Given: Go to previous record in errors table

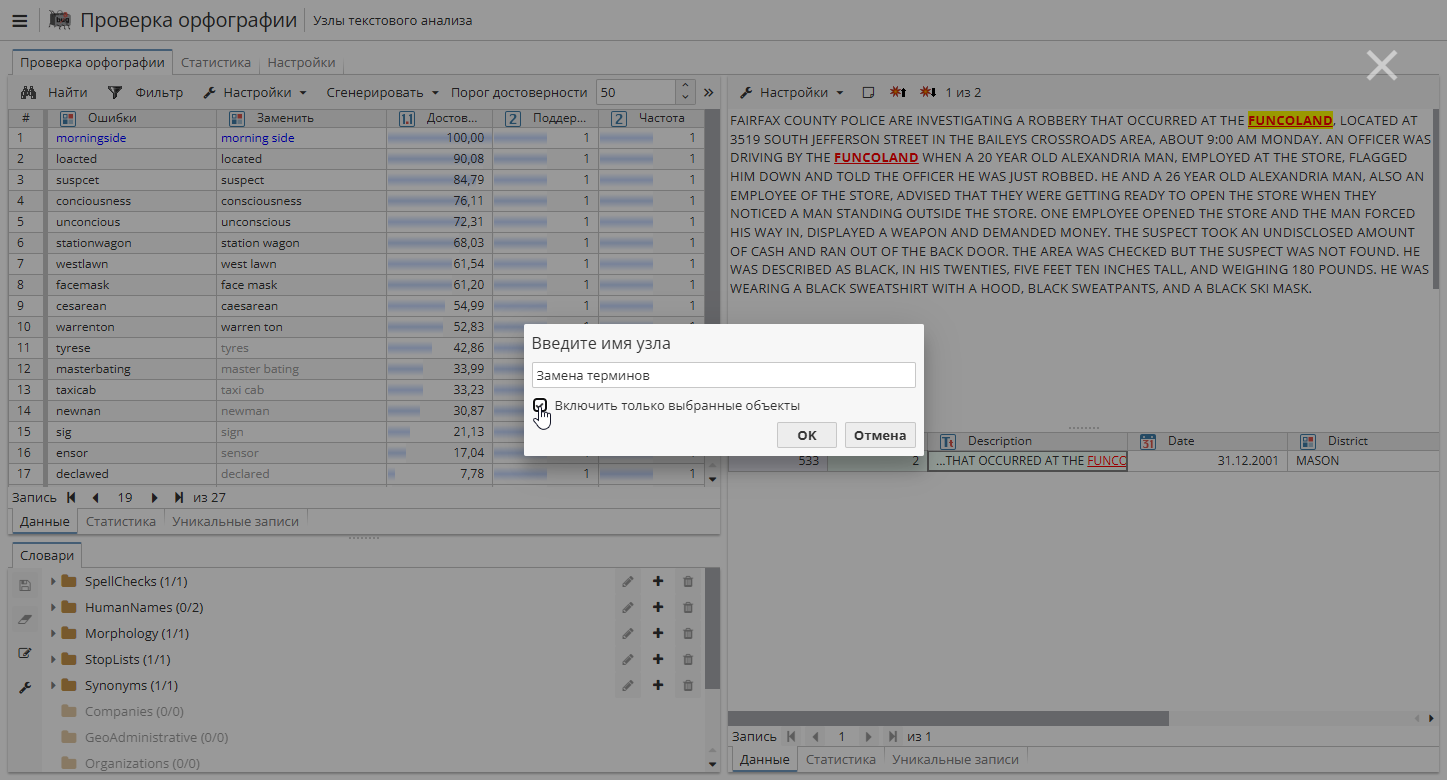Looking at the screenshot, I should tap(96, 497).
